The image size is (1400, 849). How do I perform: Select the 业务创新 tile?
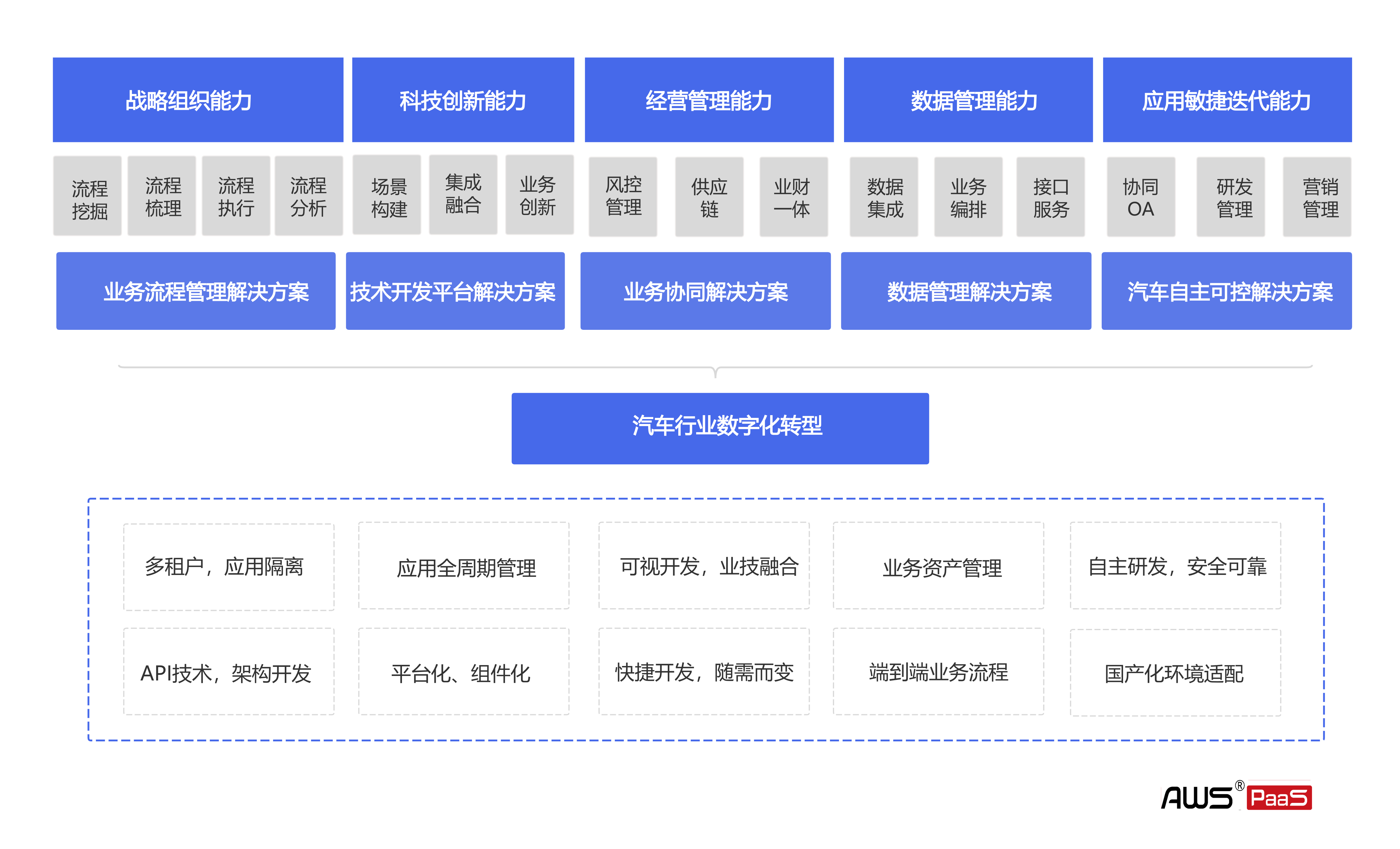pyautogui.click(x=540, y=195)
